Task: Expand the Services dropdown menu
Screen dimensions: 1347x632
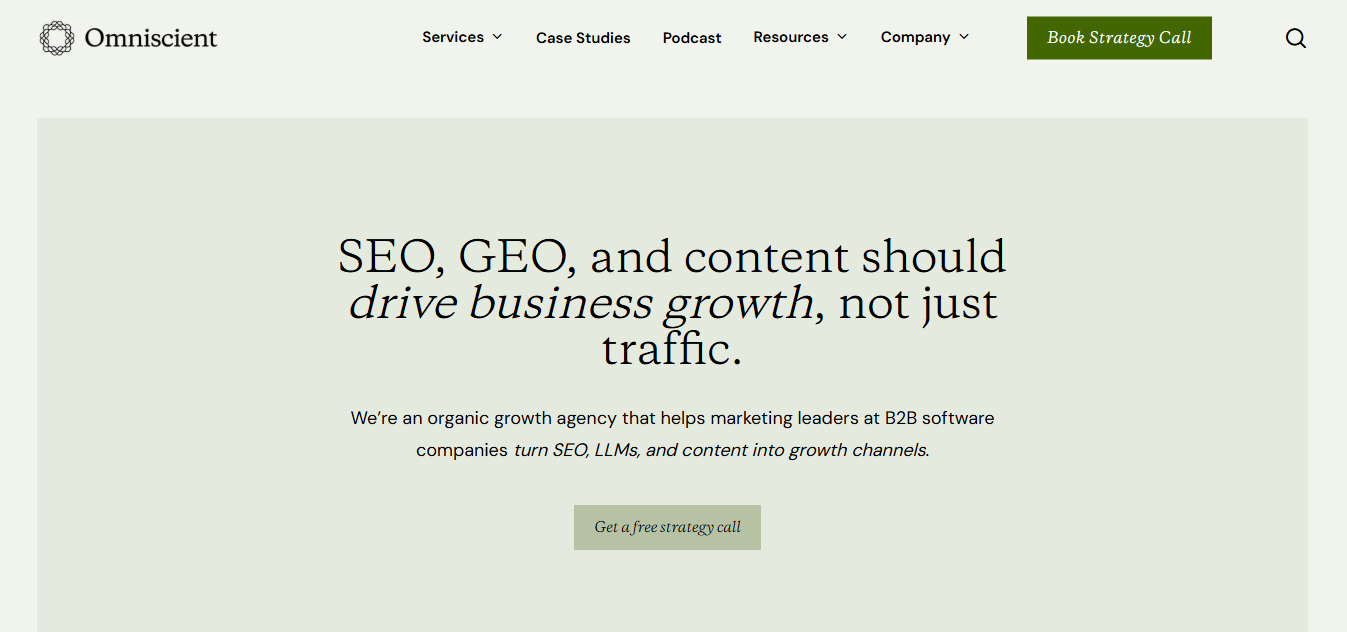Action: coord(462,37)
